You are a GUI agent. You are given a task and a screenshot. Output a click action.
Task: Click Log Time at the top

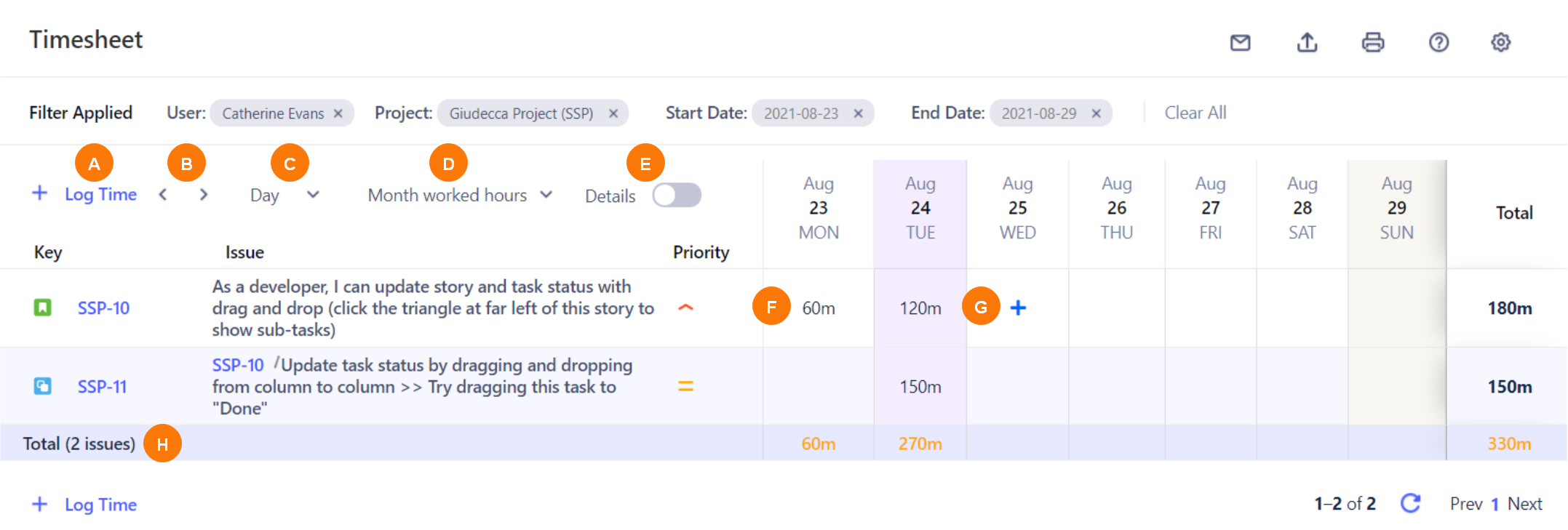point(100,194)
